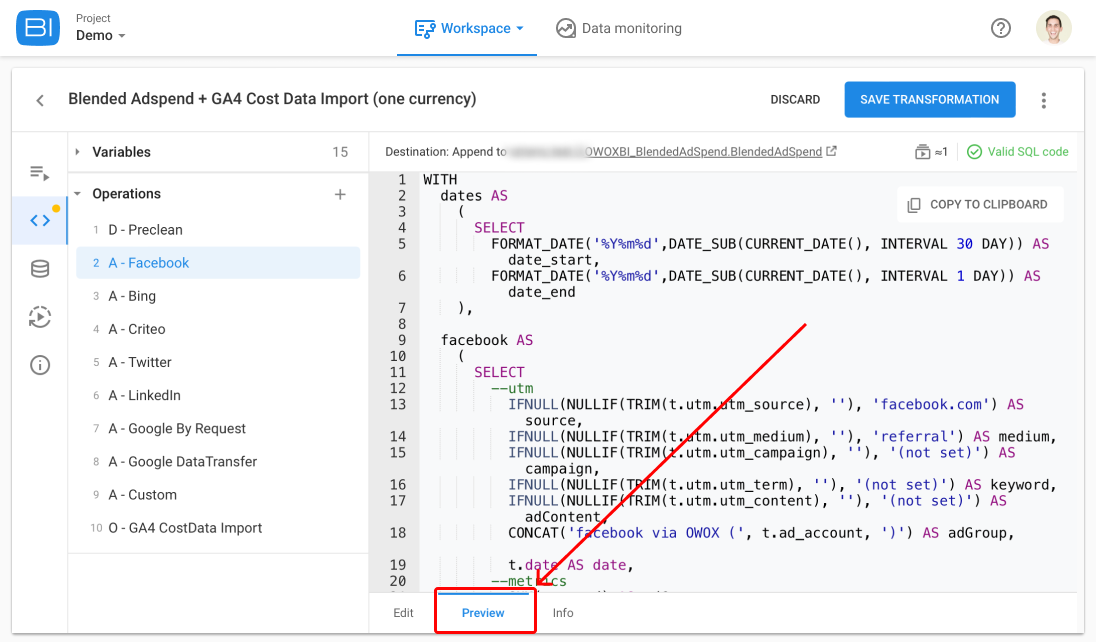
Task: Click SAVE TRANSFORMATION button
Action: click(x=930, y=100)
